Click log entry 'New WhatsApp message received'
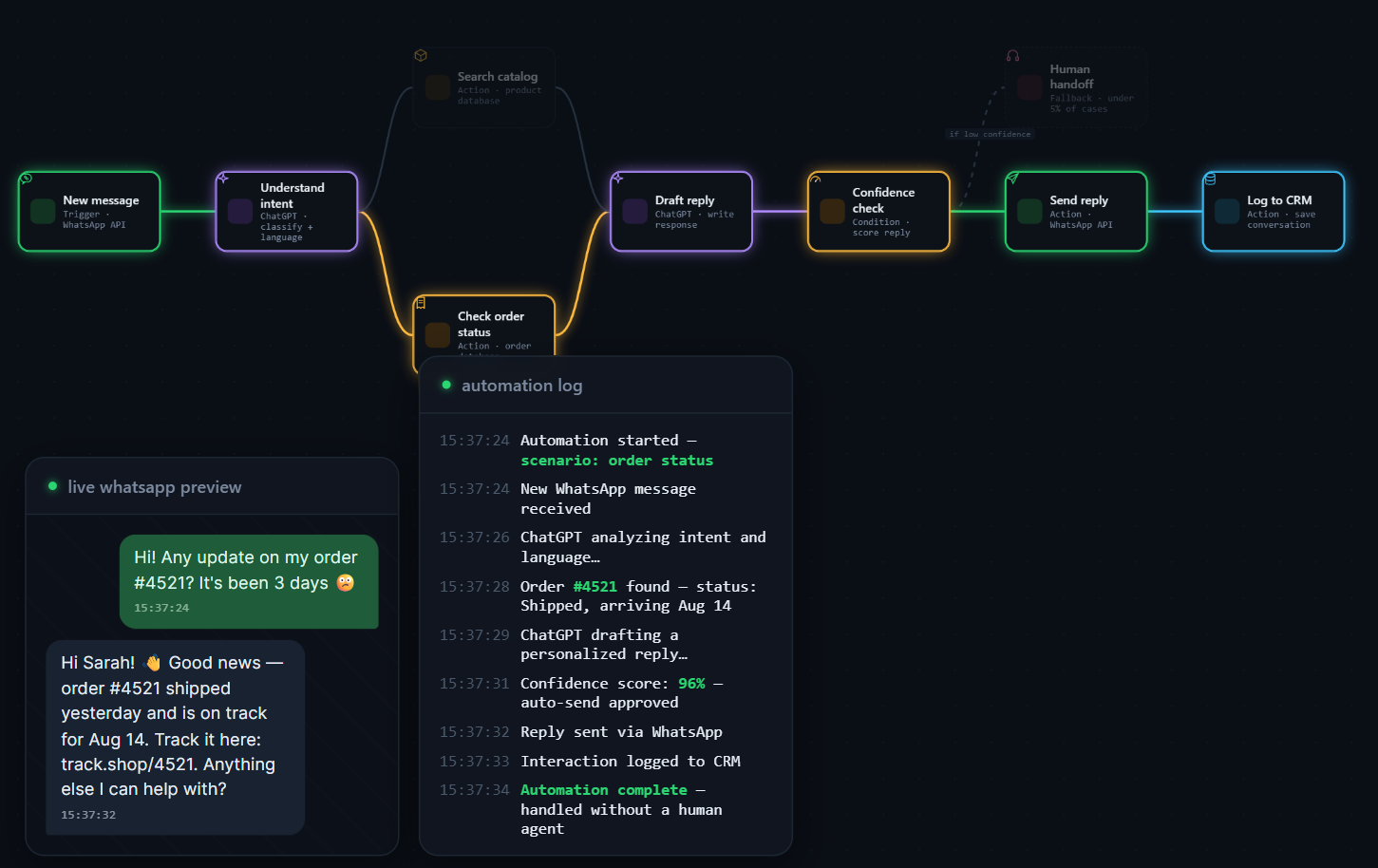1378x868 pixels. coord(608,499)
